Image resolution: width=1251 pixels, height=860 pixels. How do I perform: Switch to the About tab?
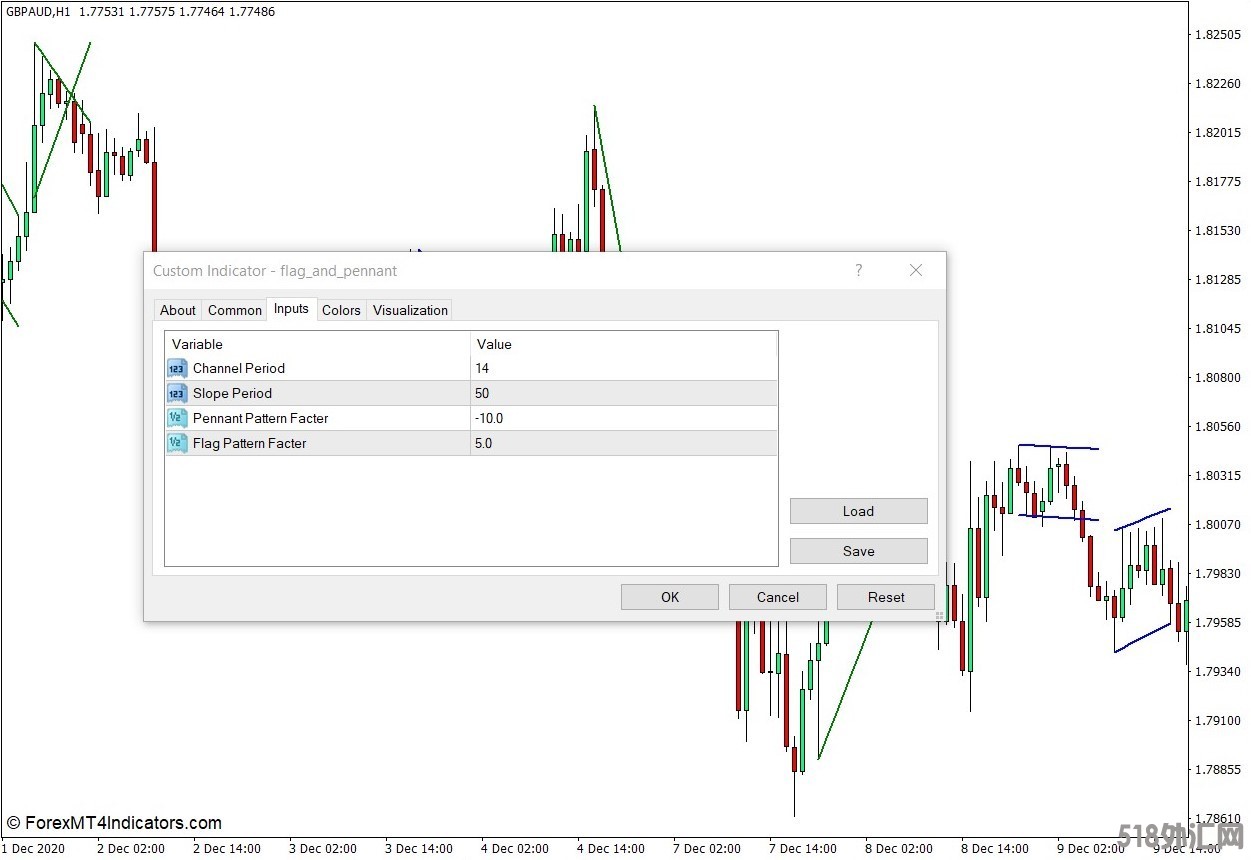click(178, 311)
